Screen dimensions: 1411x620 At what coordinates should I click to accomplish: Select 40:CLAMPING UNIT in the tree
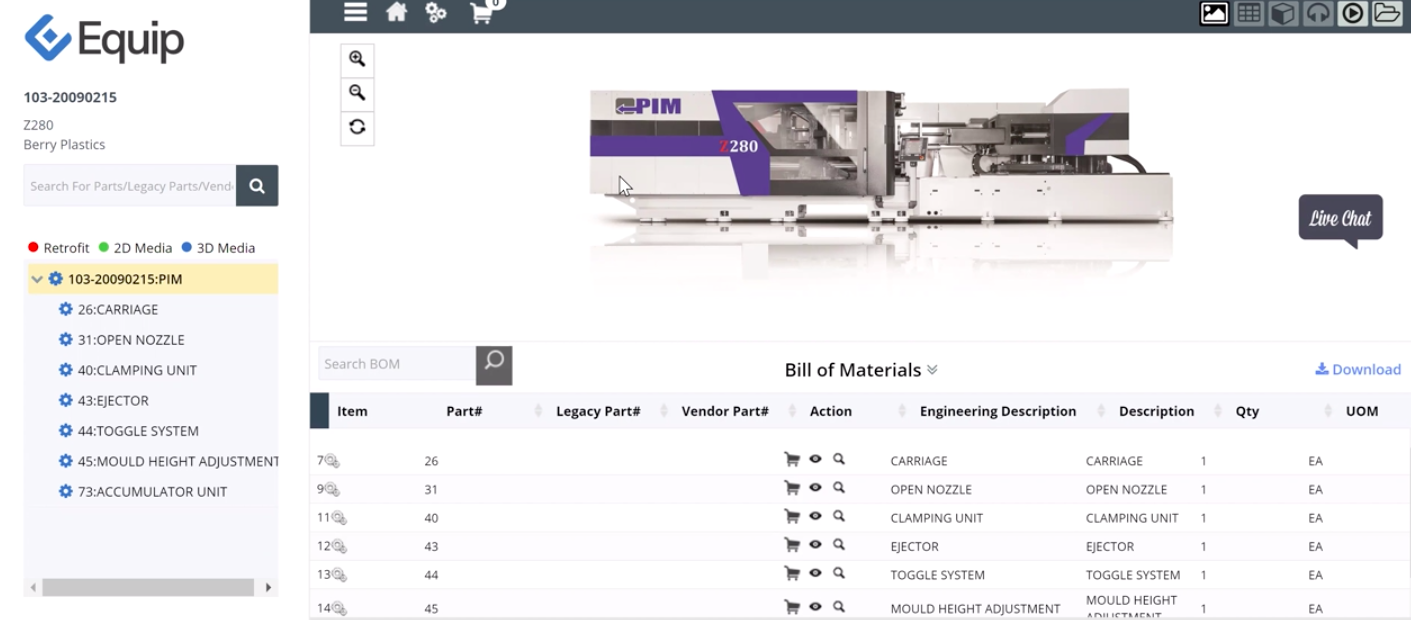click(x=137, y=370)
